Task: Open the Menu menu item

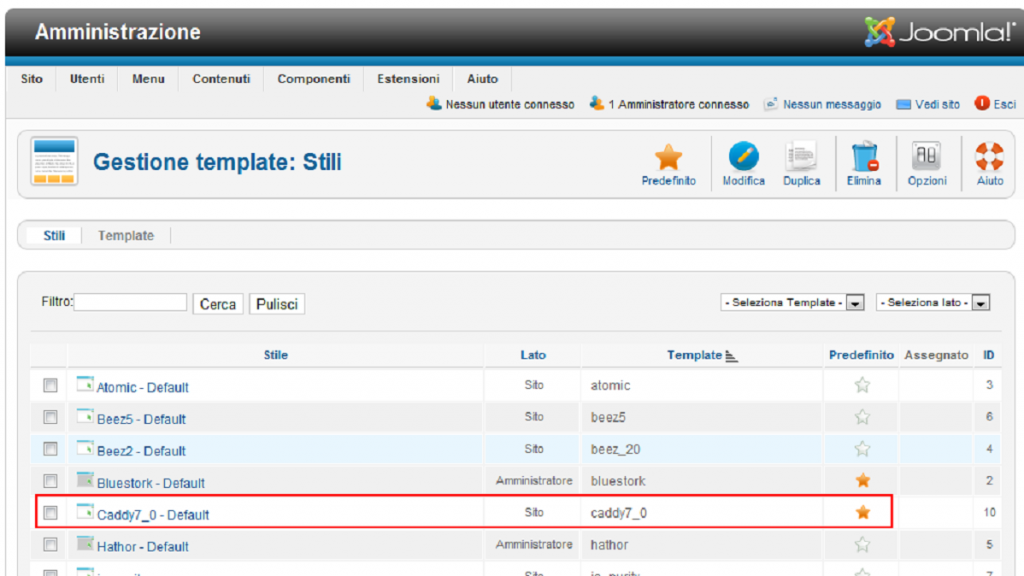Action: [x=148, y=79]
